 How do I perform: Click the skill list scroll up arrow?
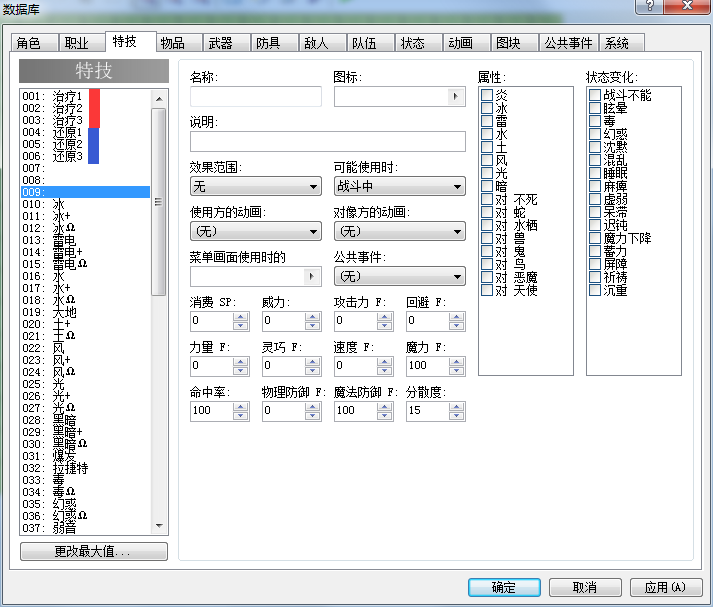coord(159,98)
